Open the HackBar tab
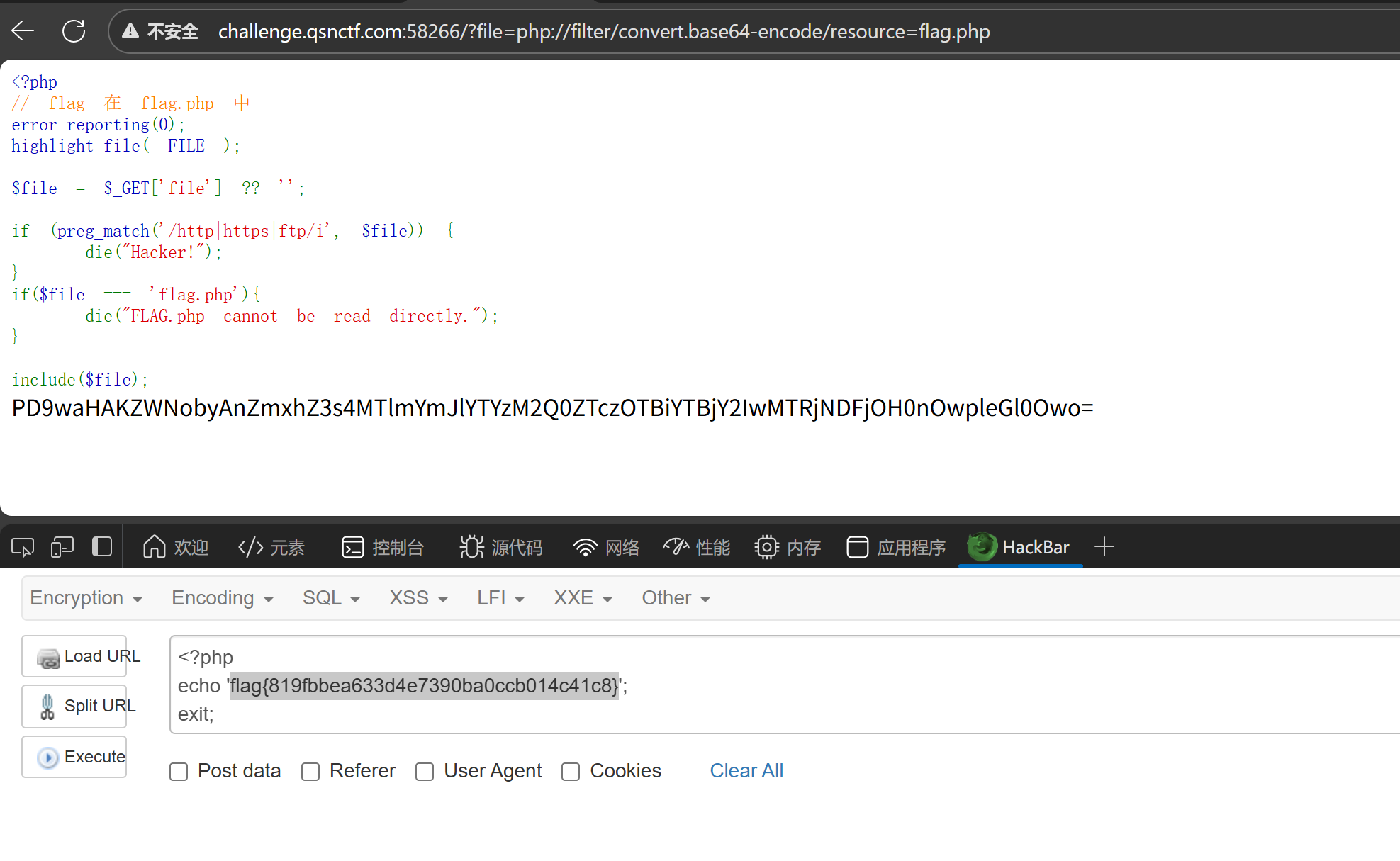This screenshot has width=1400, height=861. 1020,547
